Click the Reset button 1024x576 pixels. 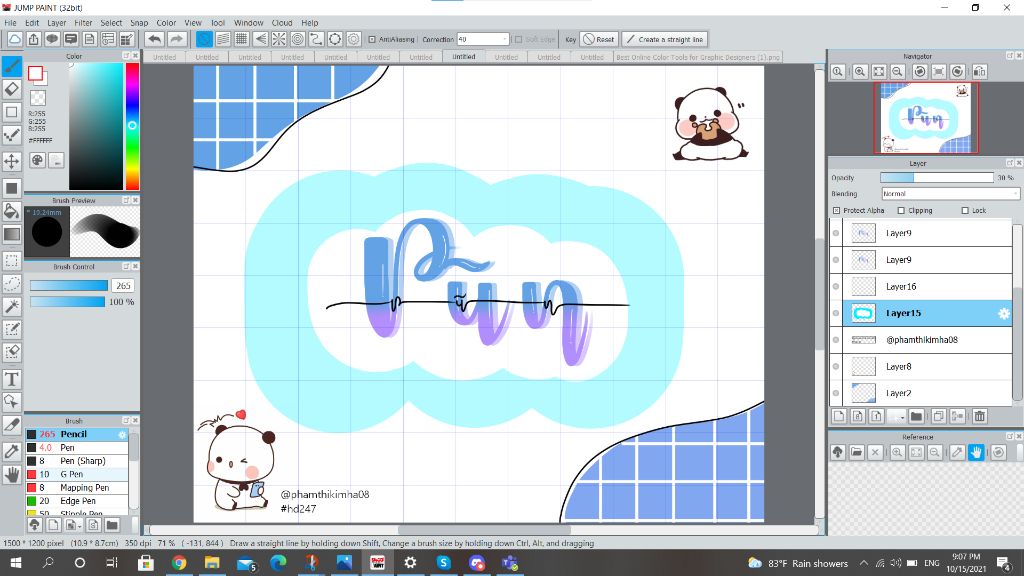coord(598,39)
